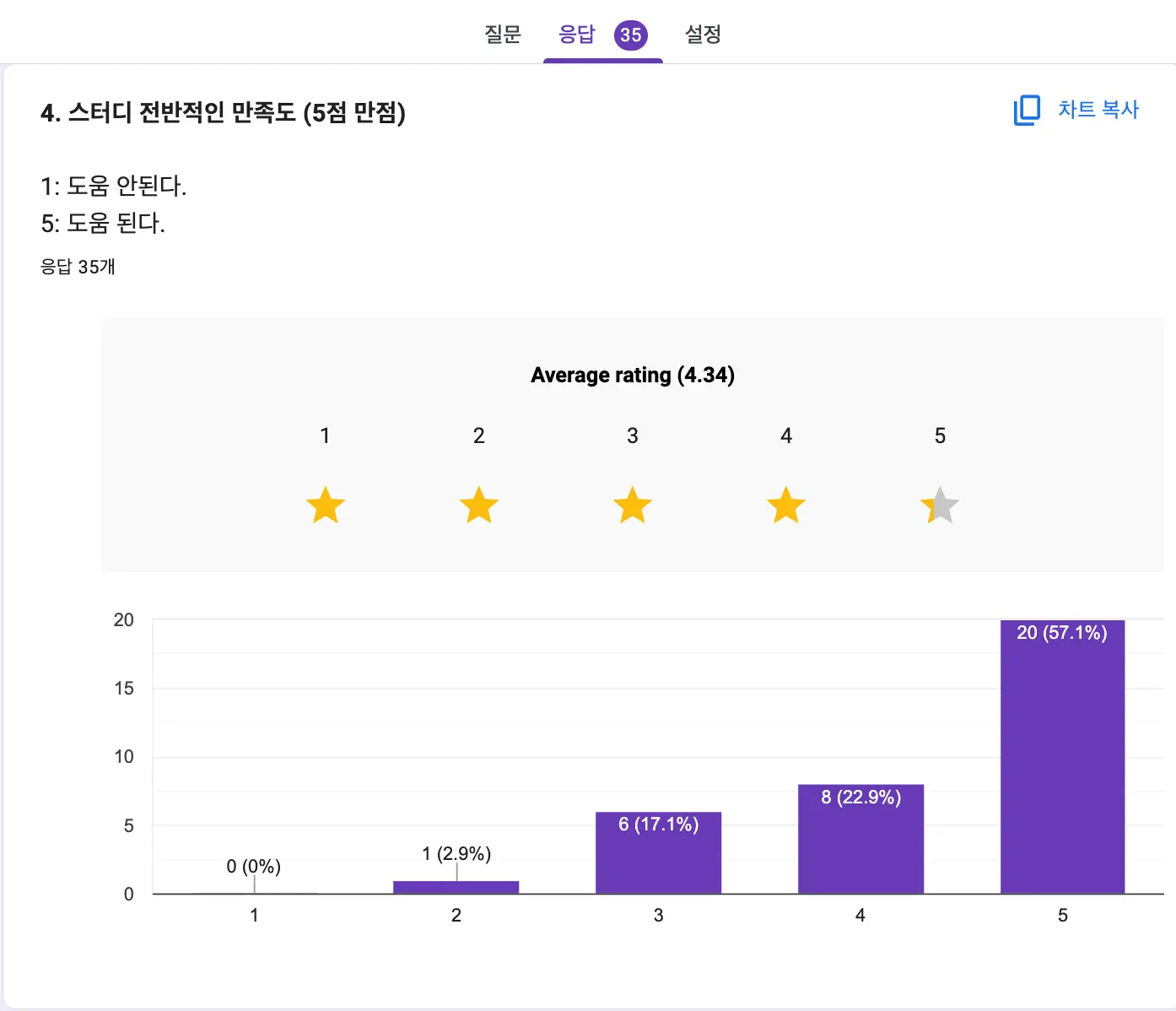
Task: Select the star below rating 2
Action: tap(478, 505)
